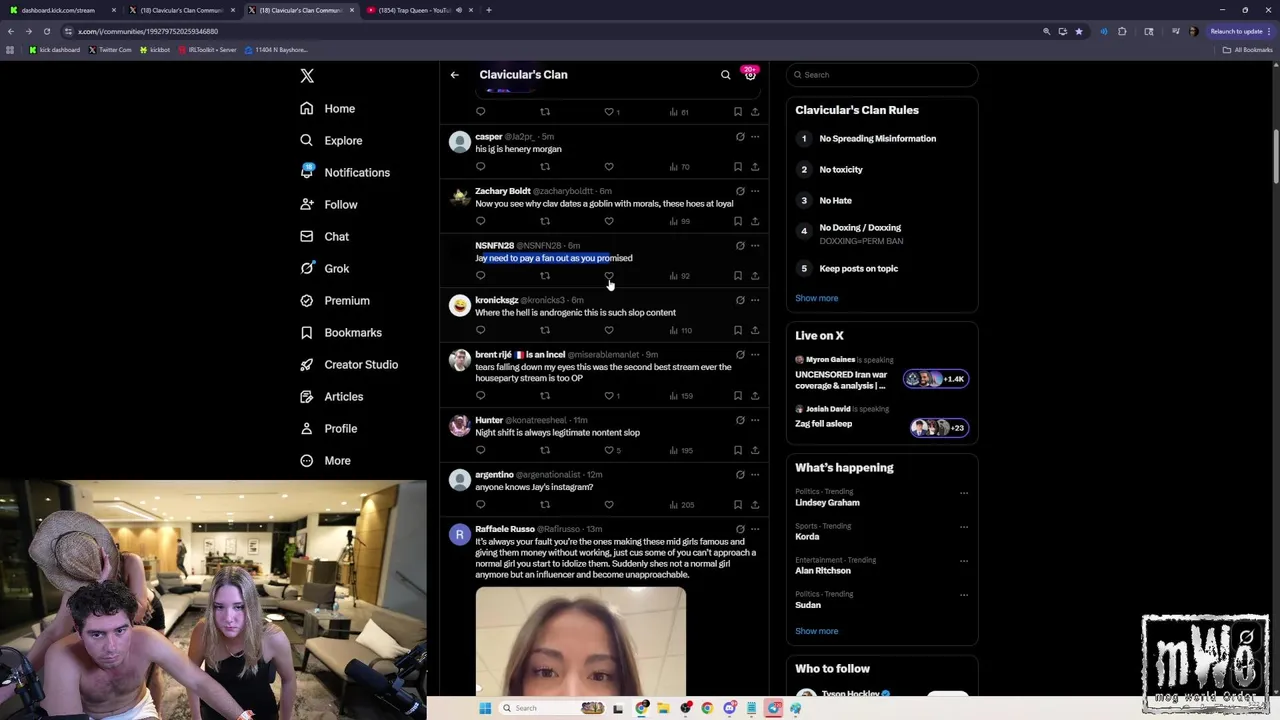Open more options on argentino's post
This screenshot has width=1280, height=720.
point(755,475)
